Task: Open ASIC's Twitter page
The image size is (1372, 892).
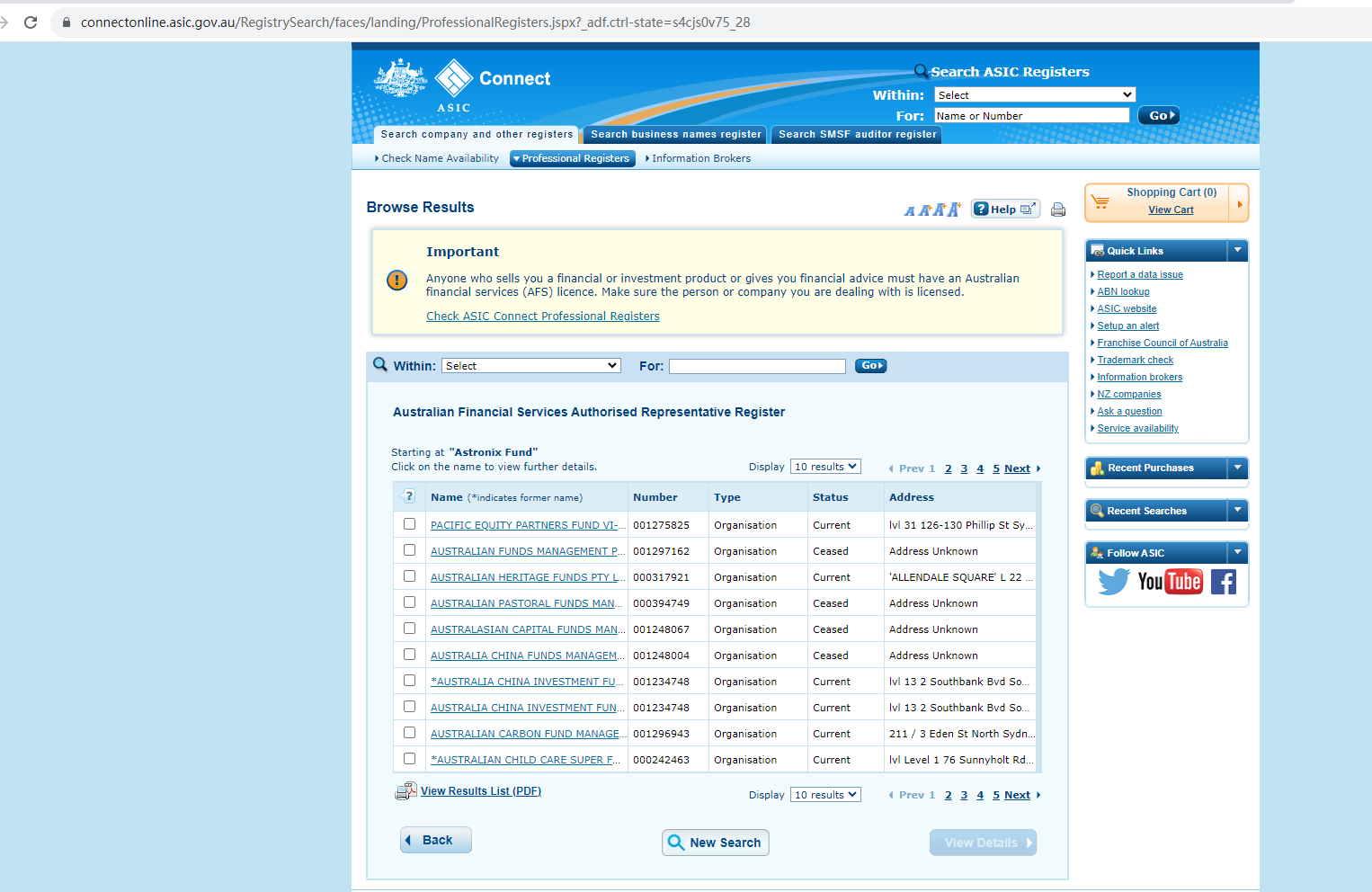Action: click(x=1114, y=582)
